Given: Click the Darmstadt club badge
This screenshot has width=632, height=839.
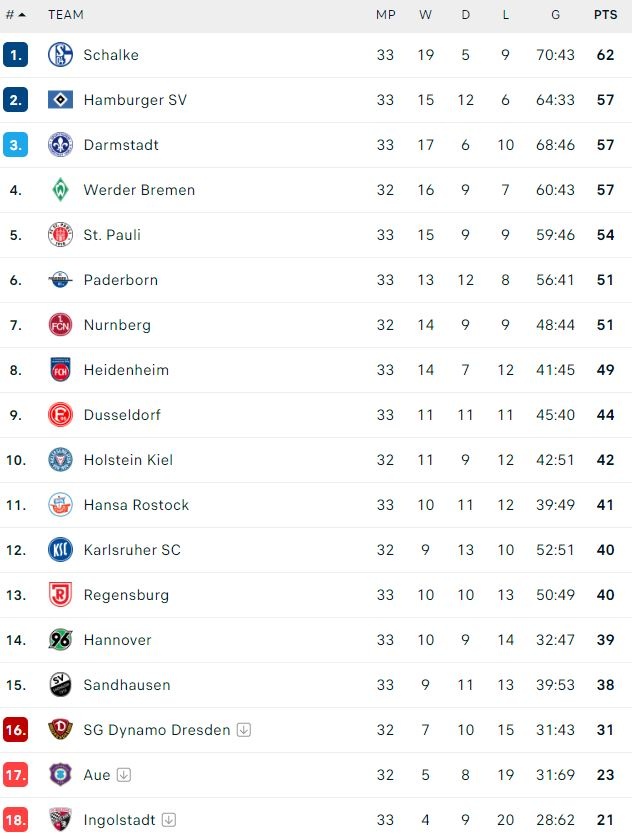Looking at the screenshot, I should (x=60, y=145).
